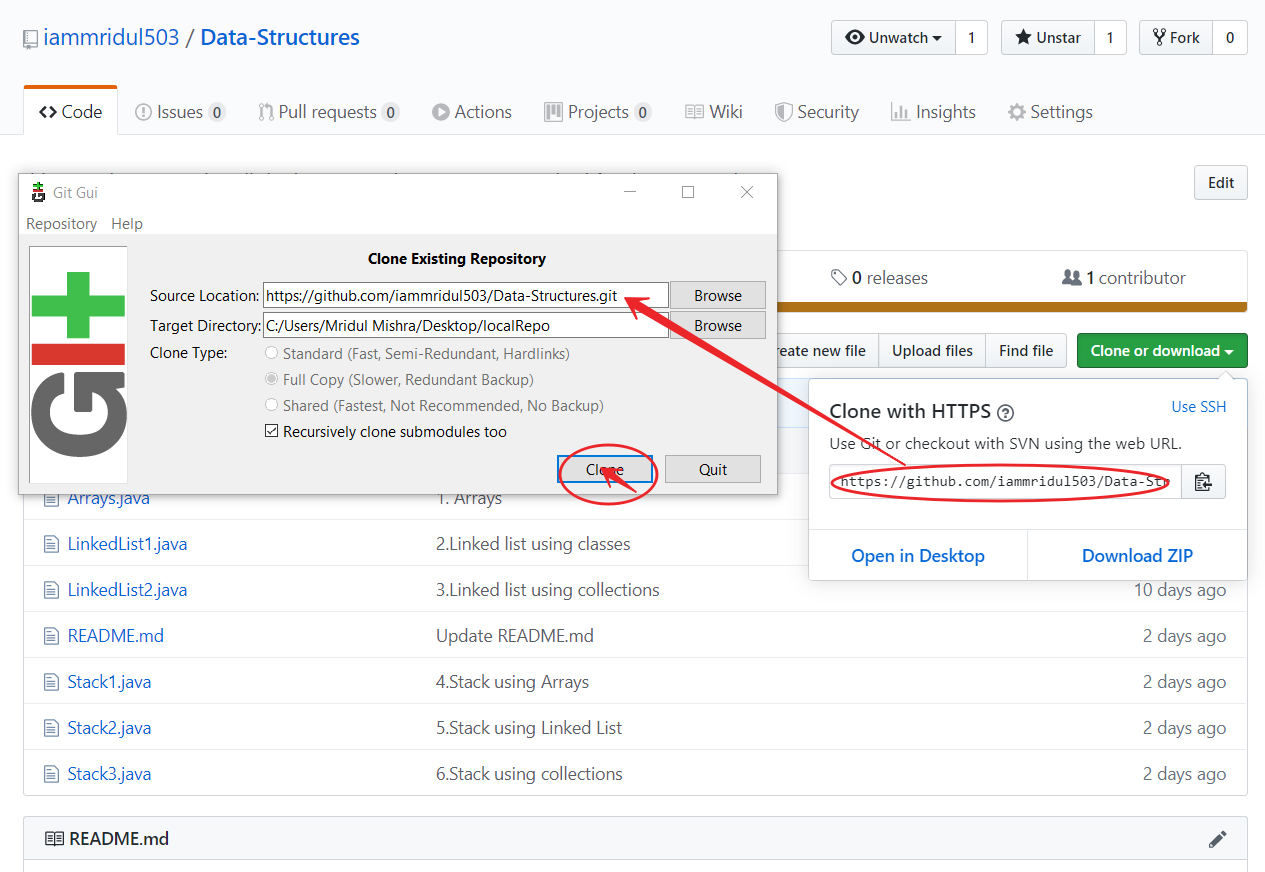This screenshot has height=872, width=1265.
Task: Click the Git Gui logo in title bar
Action: click(x=39, y=192)
